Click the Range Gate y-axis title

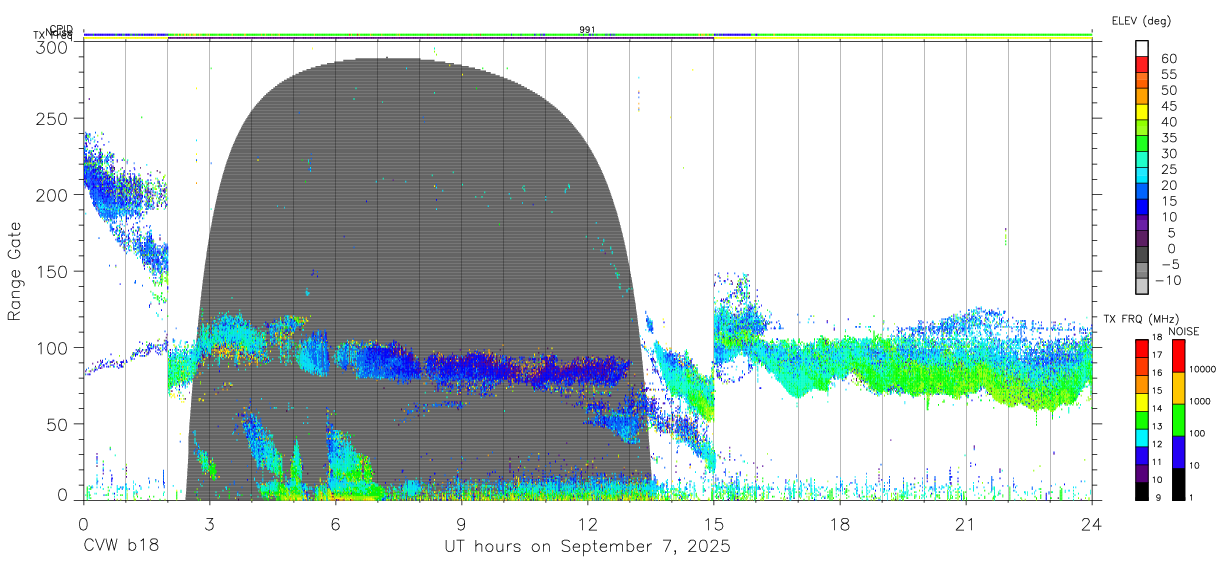coord(16,271)
